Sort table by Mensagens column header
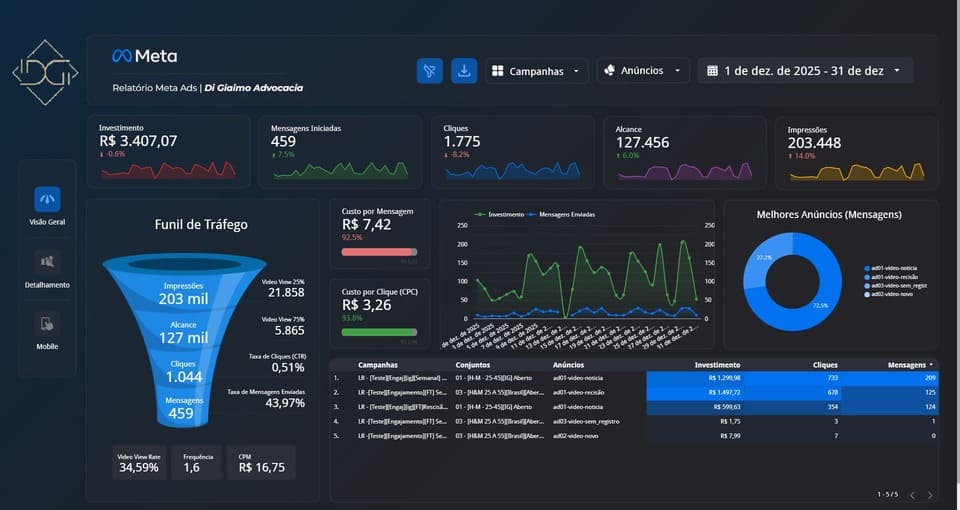Screen dimensions: 960x510 (x=906, y=365)
